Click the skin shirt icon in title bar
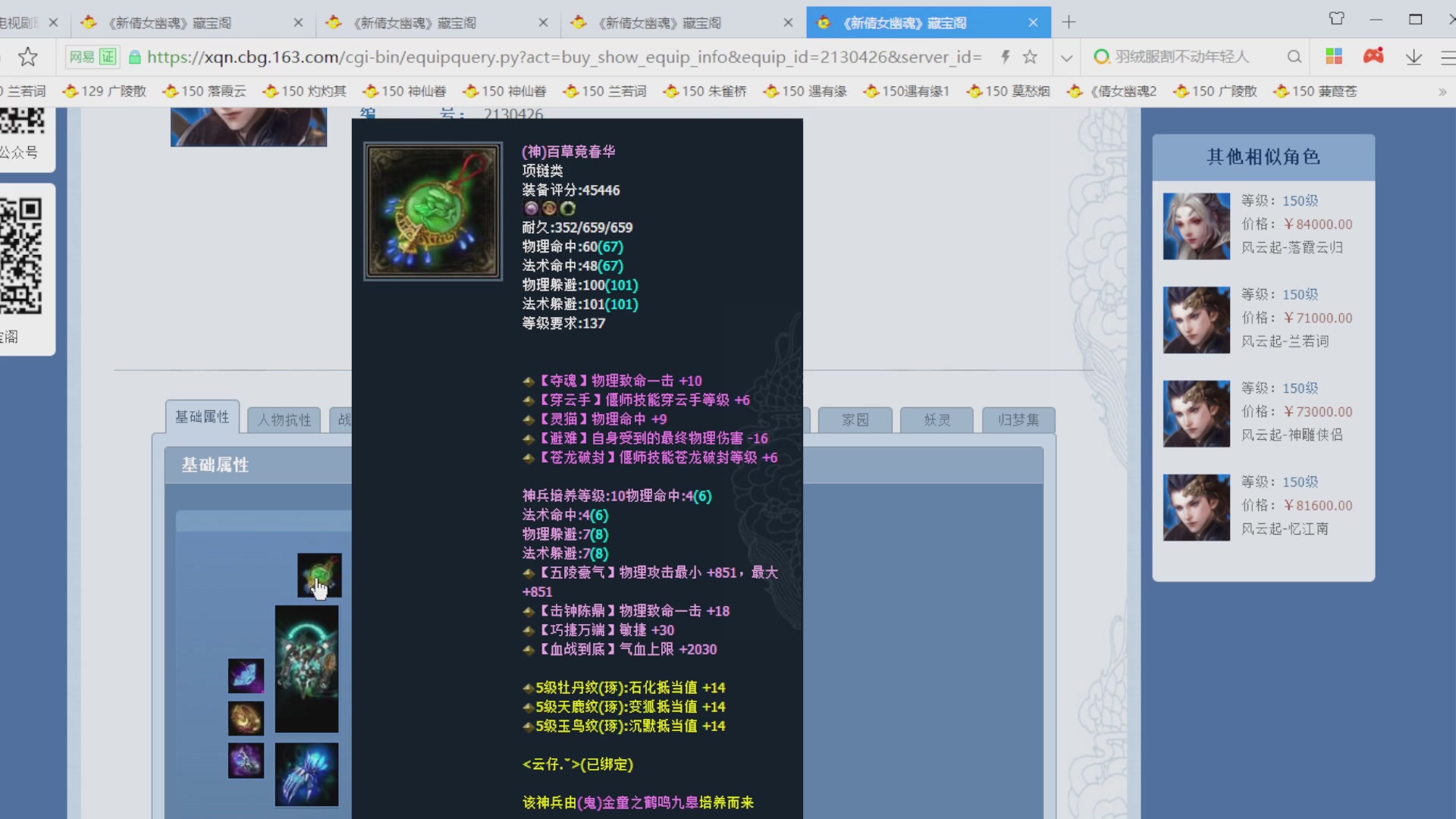 click(1337, 19)
